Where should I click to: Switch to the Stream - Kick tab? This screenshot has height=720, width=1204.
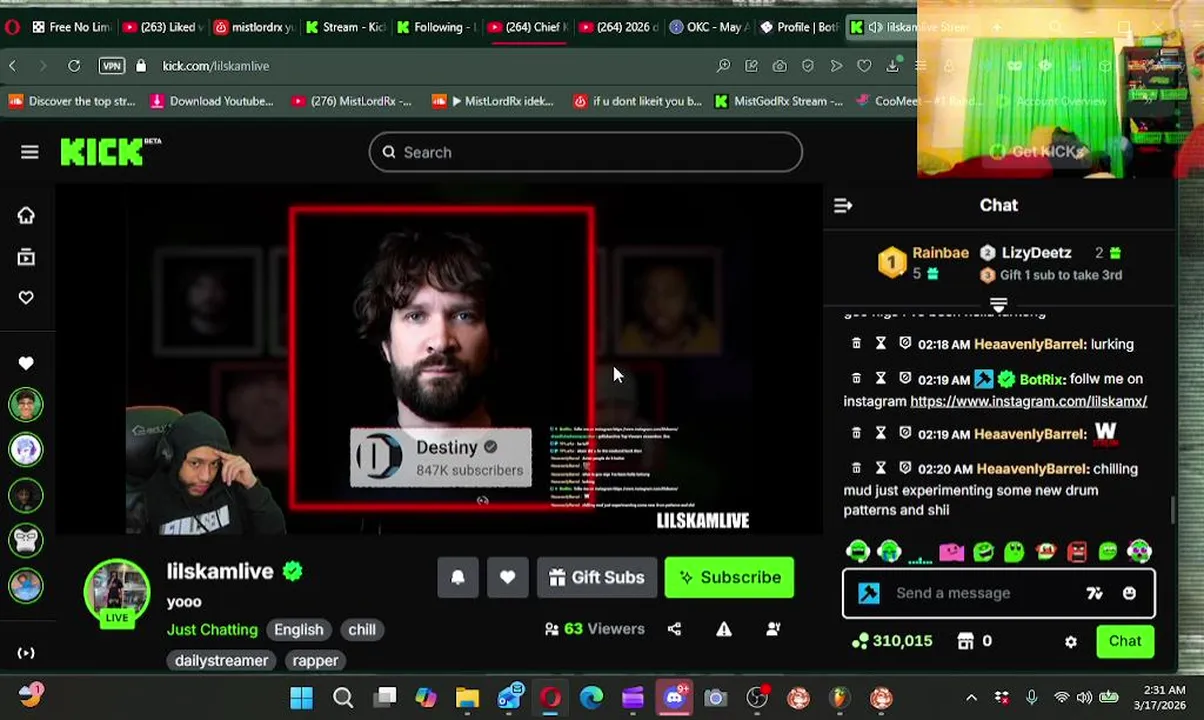(x=345, y=27)
